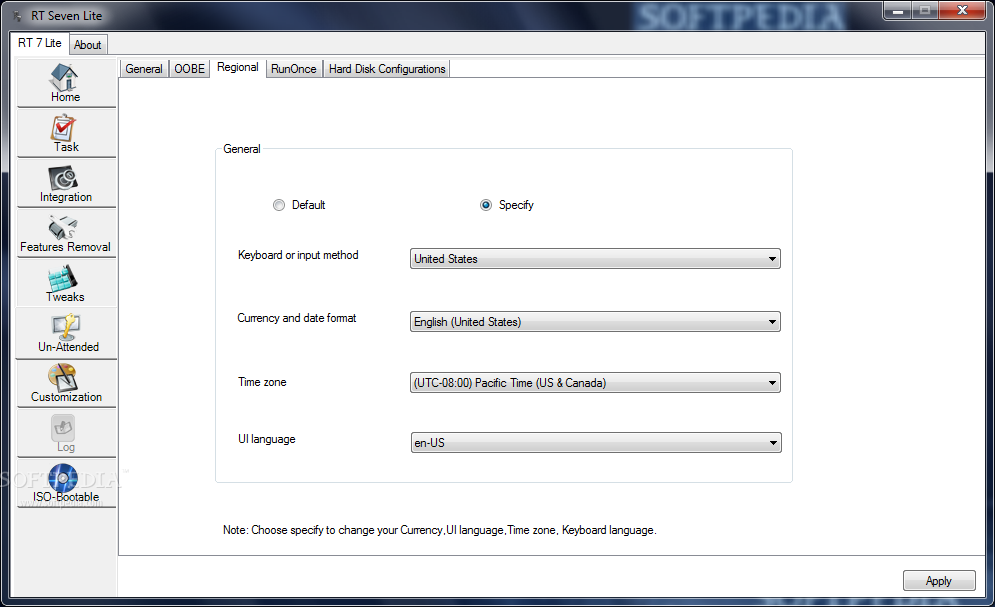Switch to the OOBE tab

(x=189, y=69)
